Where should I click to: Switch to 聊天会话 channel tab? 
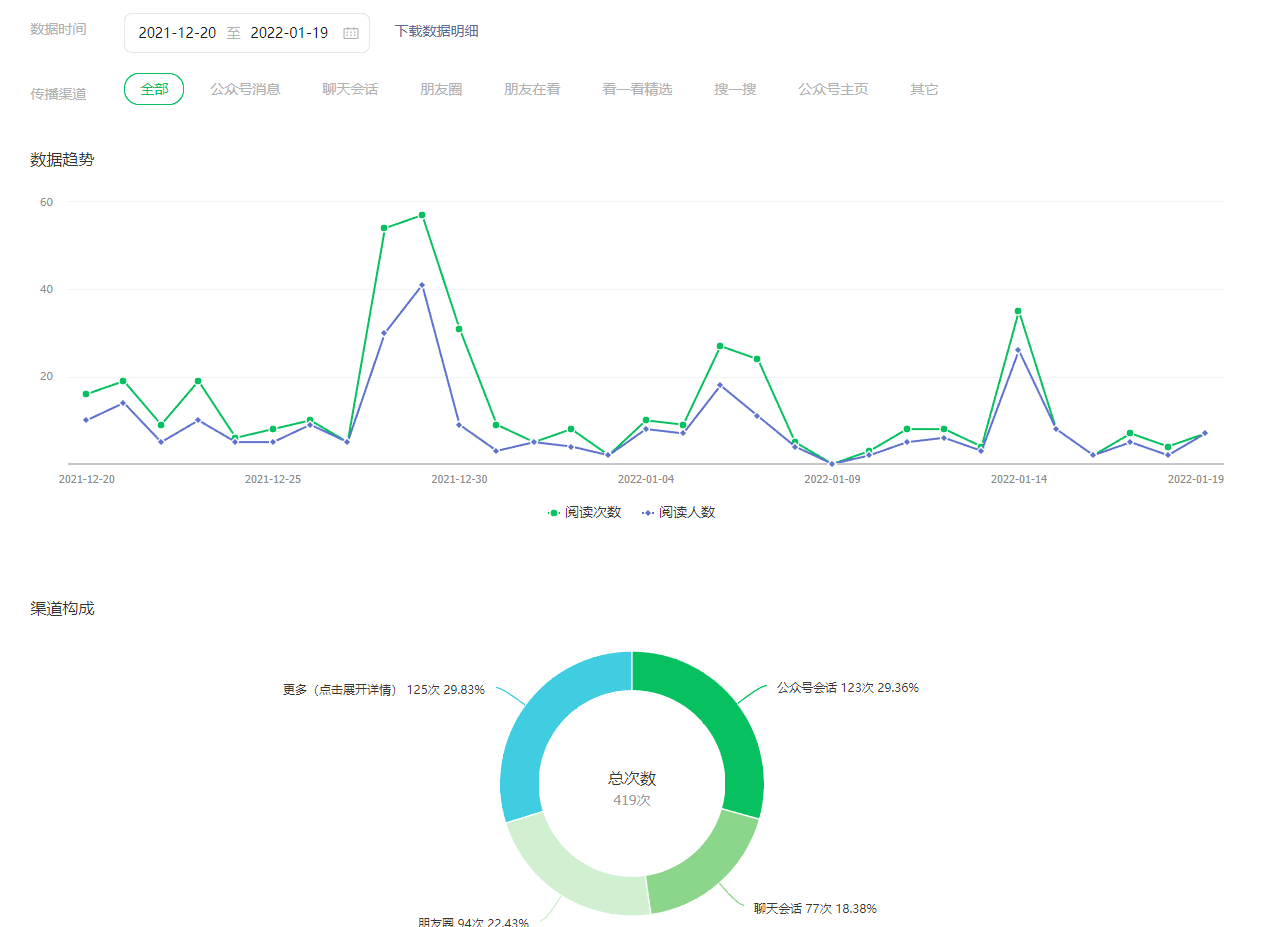pyautogui.click(x=350, y=89)
